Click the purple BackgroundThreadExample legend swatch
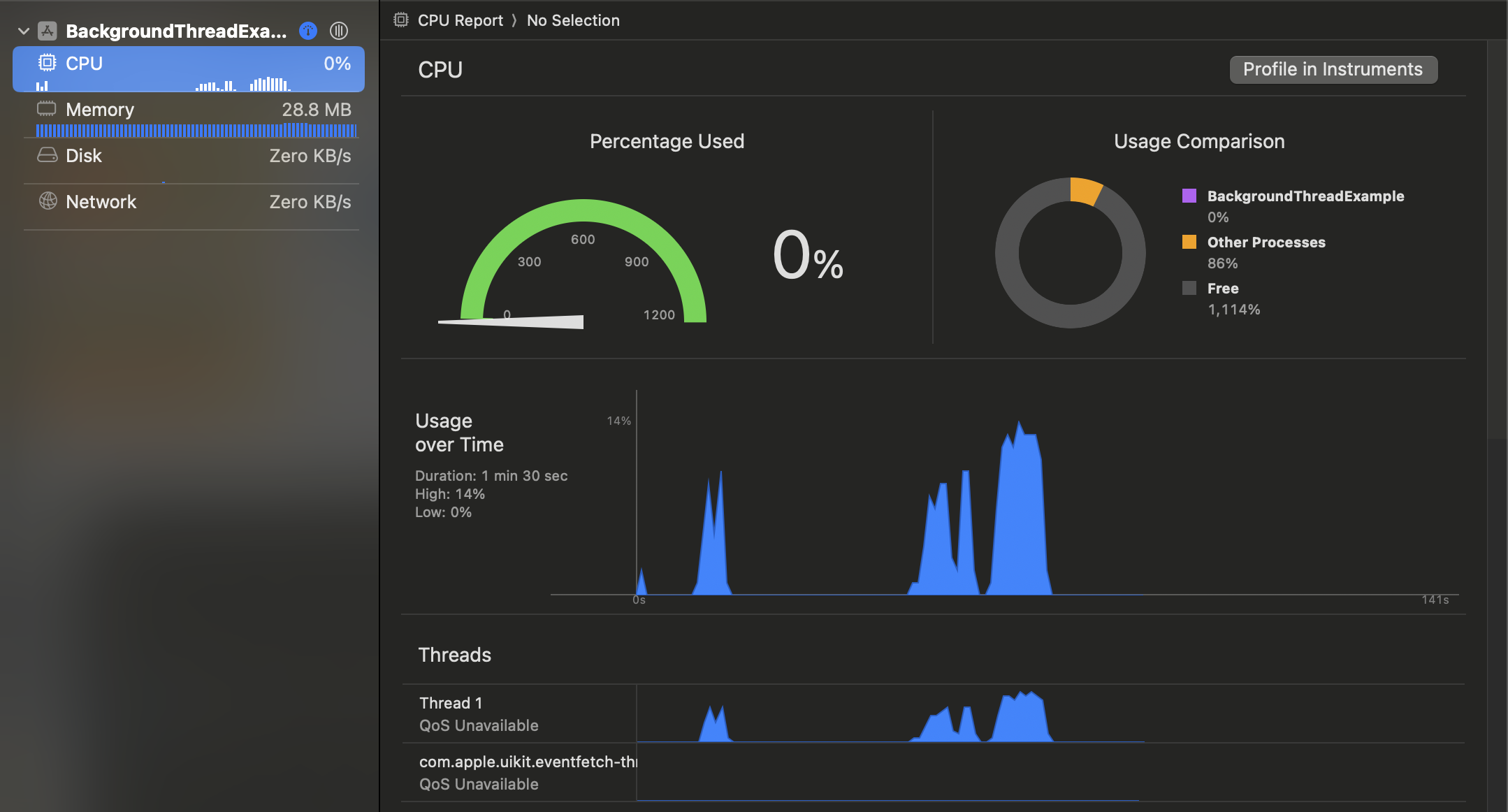 point(1189,196)
